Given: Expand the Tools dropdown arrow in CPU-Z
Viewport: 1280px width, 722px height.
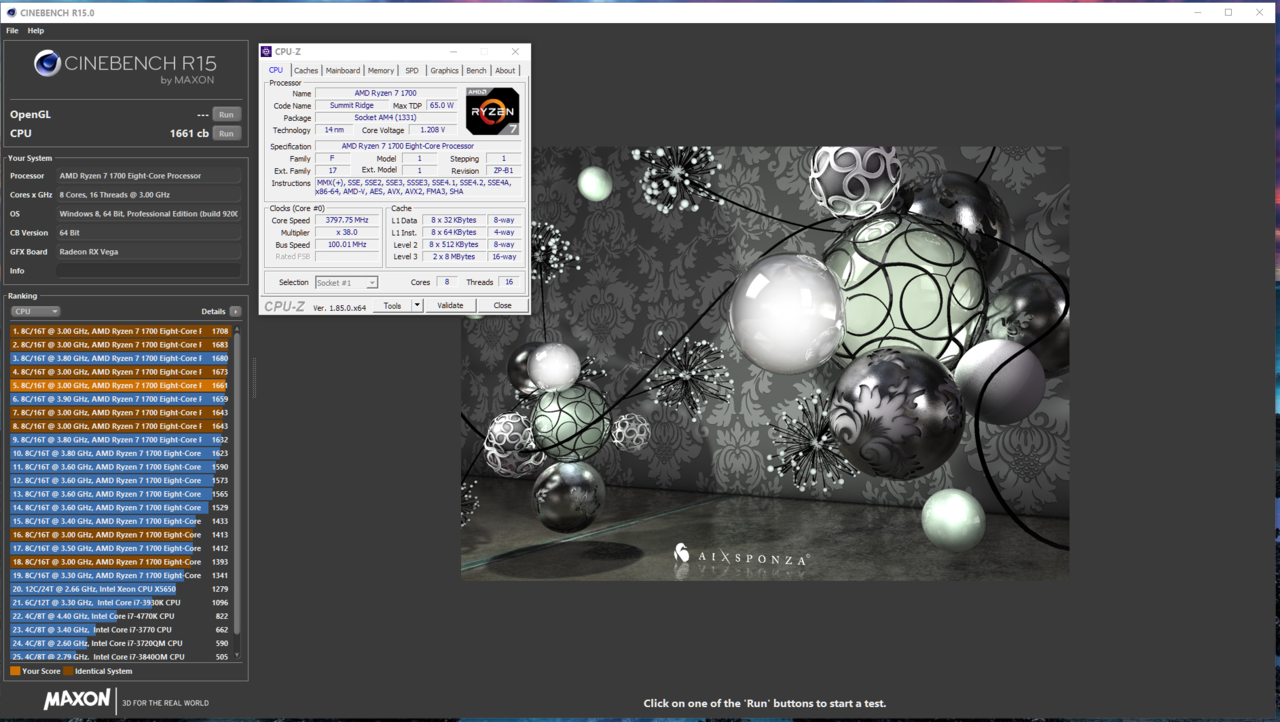Looking at the screenshot, I should point(417,306).
